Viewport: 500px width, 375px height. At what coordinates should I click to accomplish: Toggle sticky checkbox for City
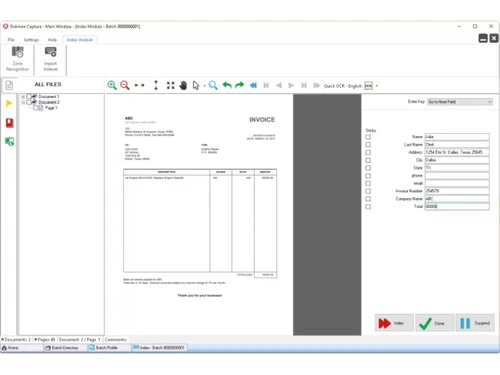tap(368, 160)
